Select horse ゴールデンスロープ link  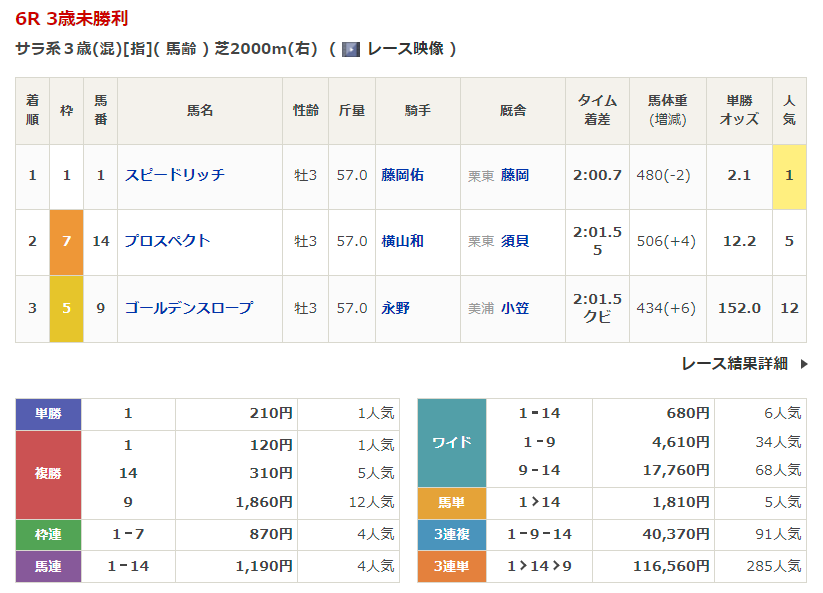(x=189, y=308)
